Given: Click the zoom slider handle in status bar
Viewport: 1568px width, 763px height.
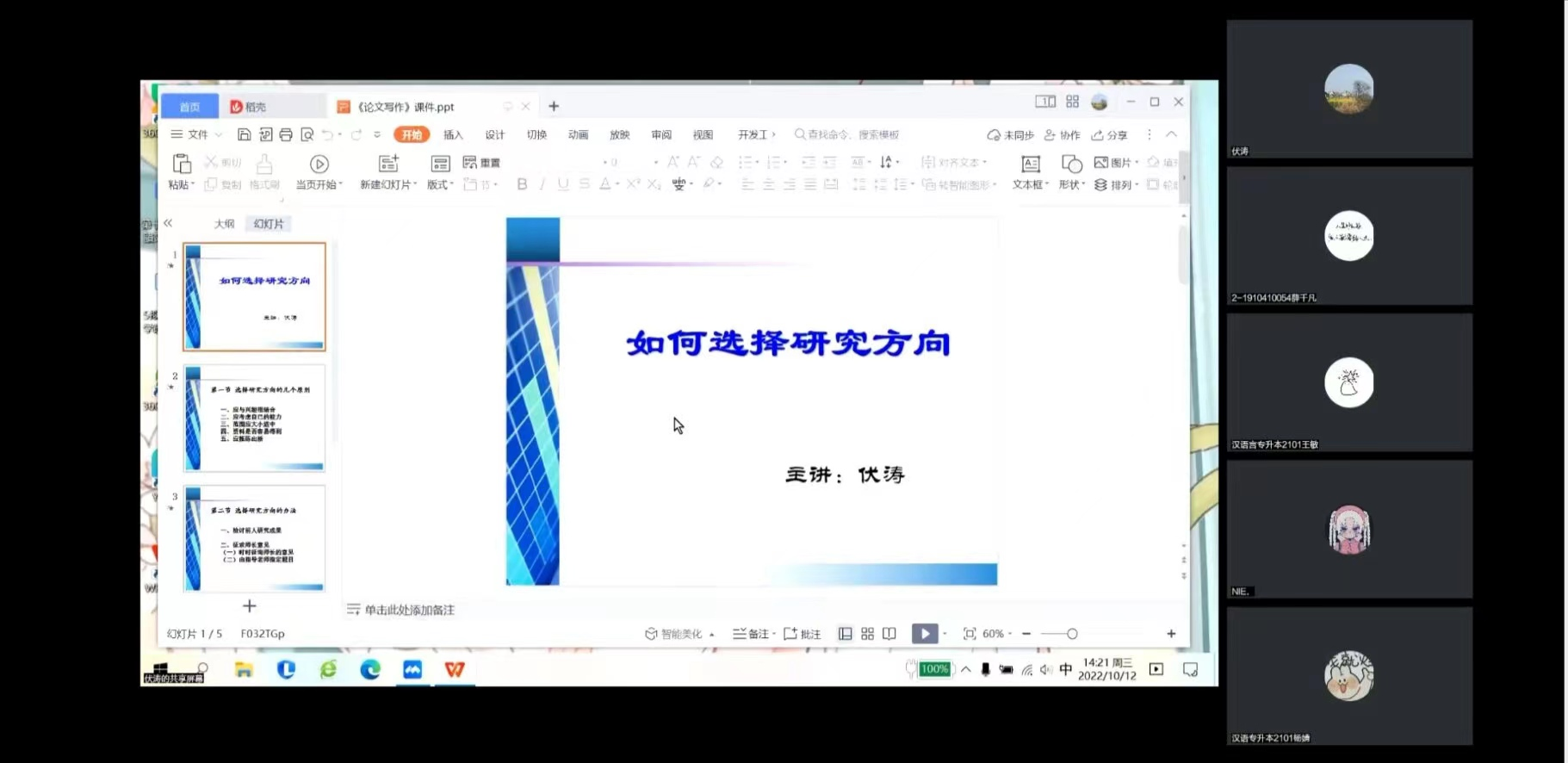Looking at the screenshot, I should (x=1072, y=634).
